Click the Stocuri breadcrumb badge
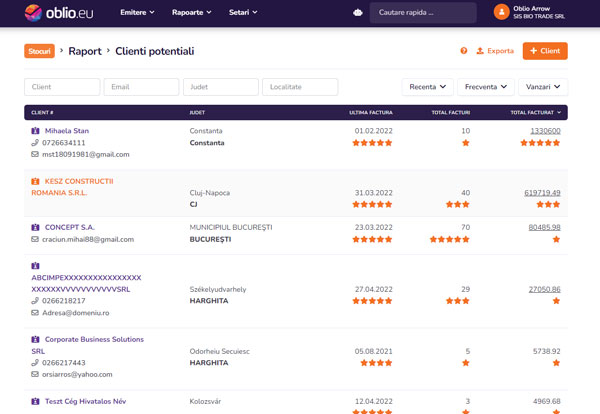The image size is (600, 414). tap(39, 51)
